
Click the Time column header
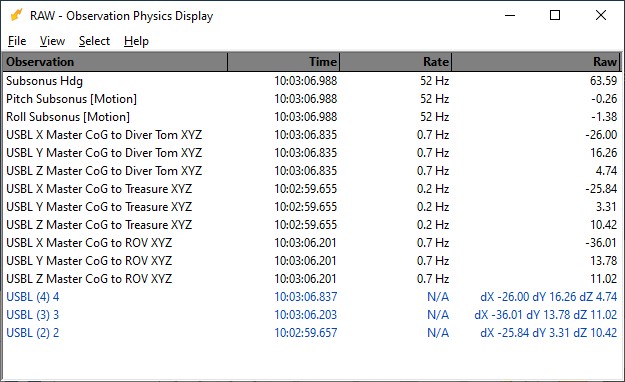(283, 62)
